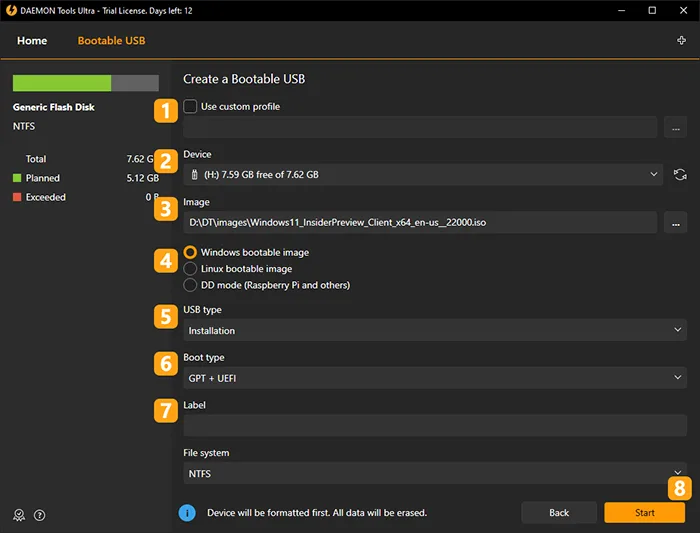The width and height of the screenshot is (700, 533).
Task: Choose DD mode (Raspberry Pi and others)
Action: pyautogui.click(x=191, y=285)
